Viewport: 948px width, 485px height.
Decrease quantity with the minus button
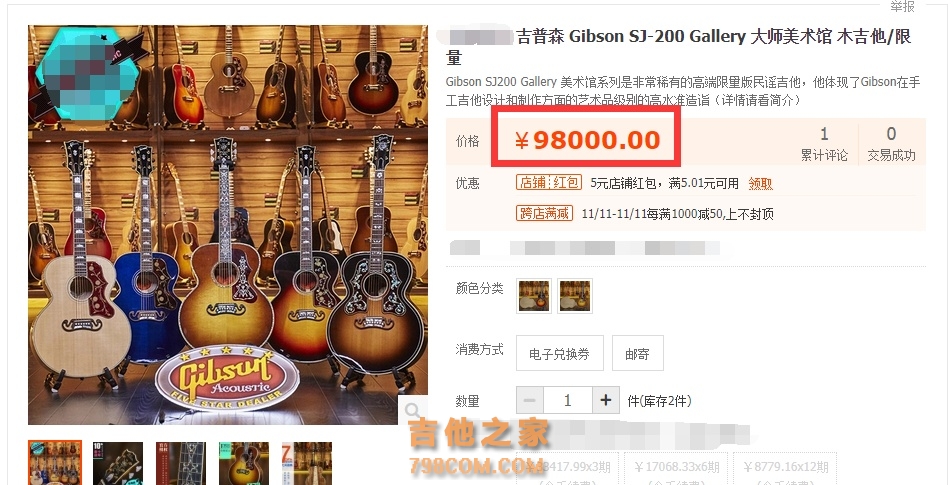coord(530,400)
